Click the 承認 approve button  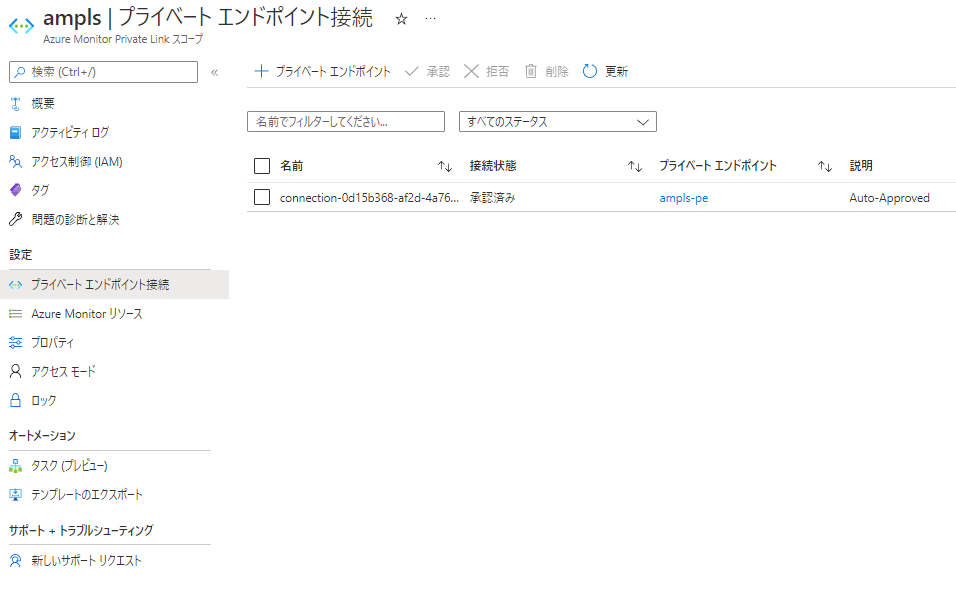click(427, 71)
